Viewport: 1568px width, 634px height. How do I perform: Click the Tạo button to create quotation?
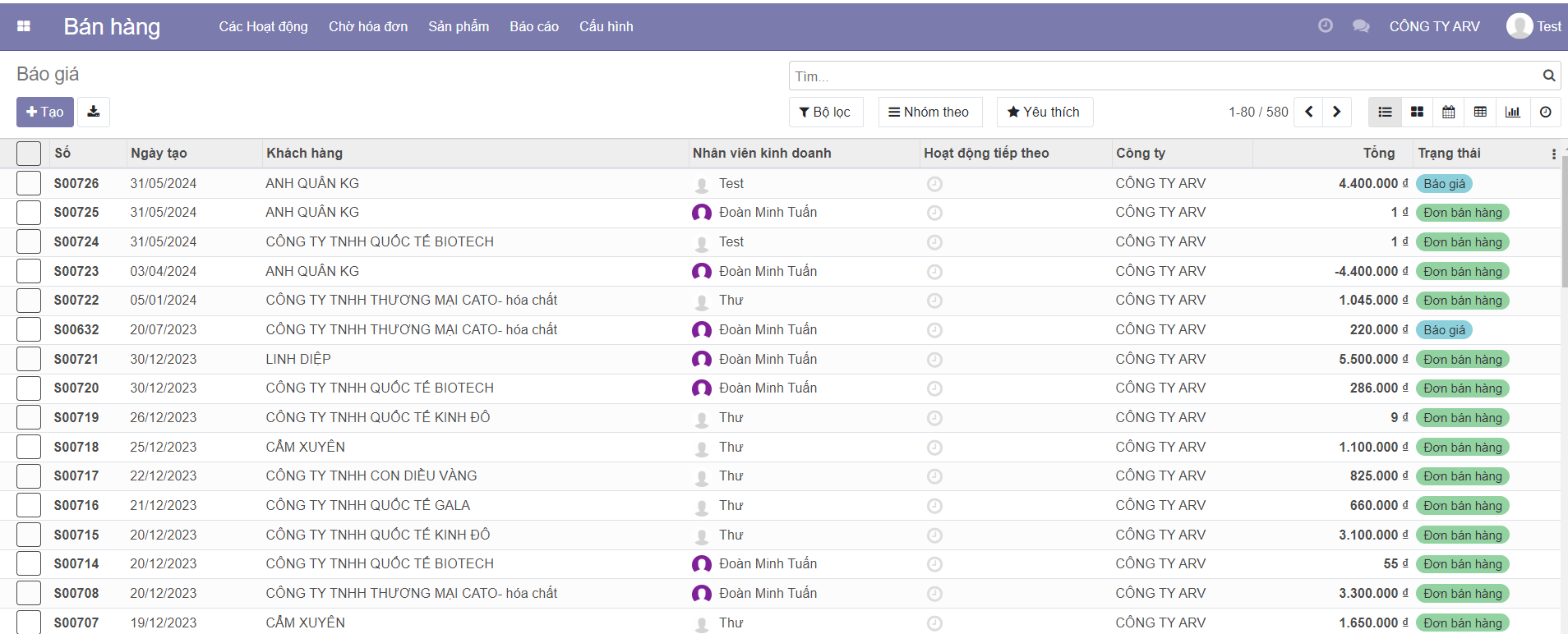pos(45,112)
